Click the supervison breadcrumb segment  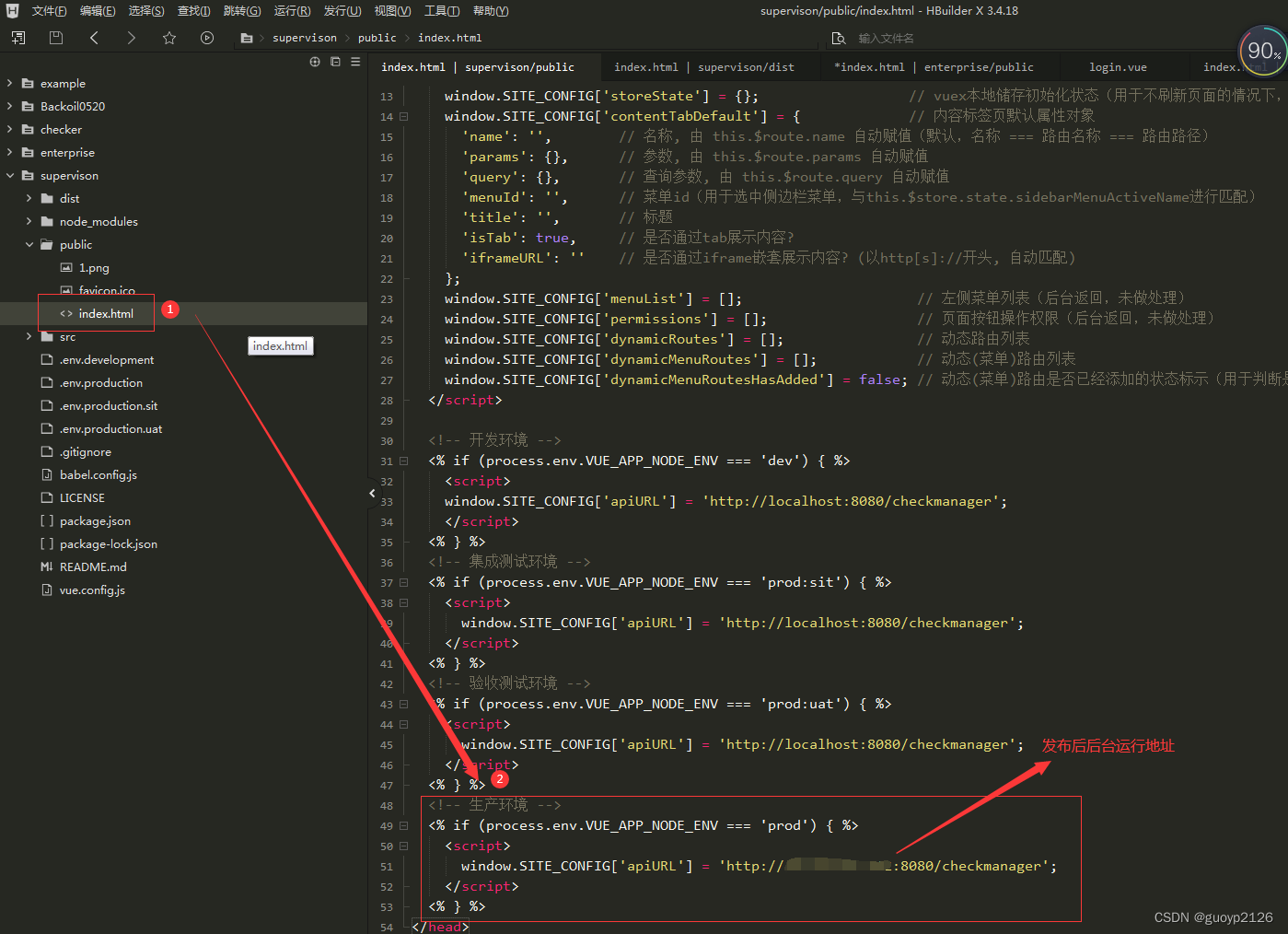pos(305,38)
